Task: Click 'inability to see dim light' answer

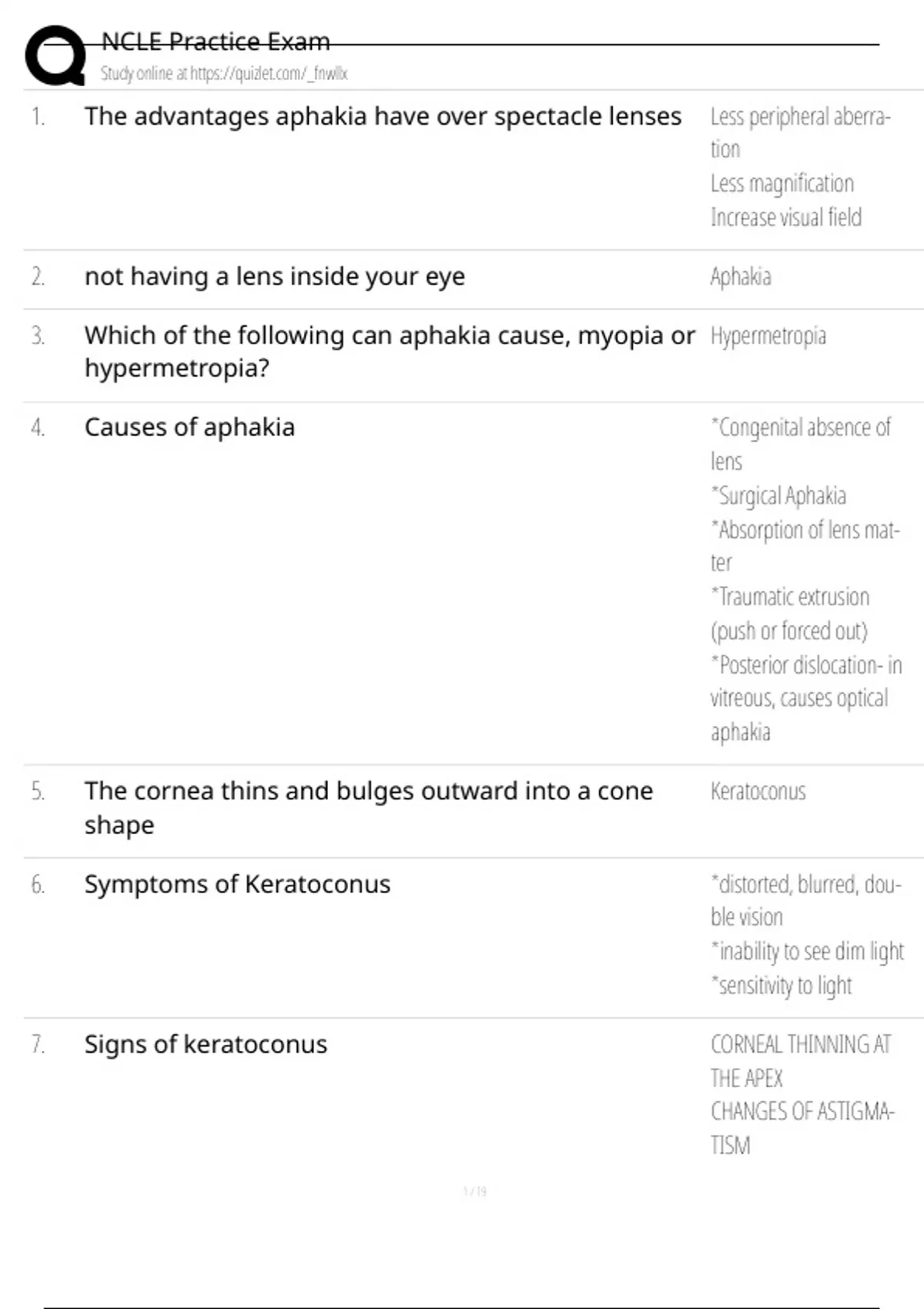Action: (807, 952)
